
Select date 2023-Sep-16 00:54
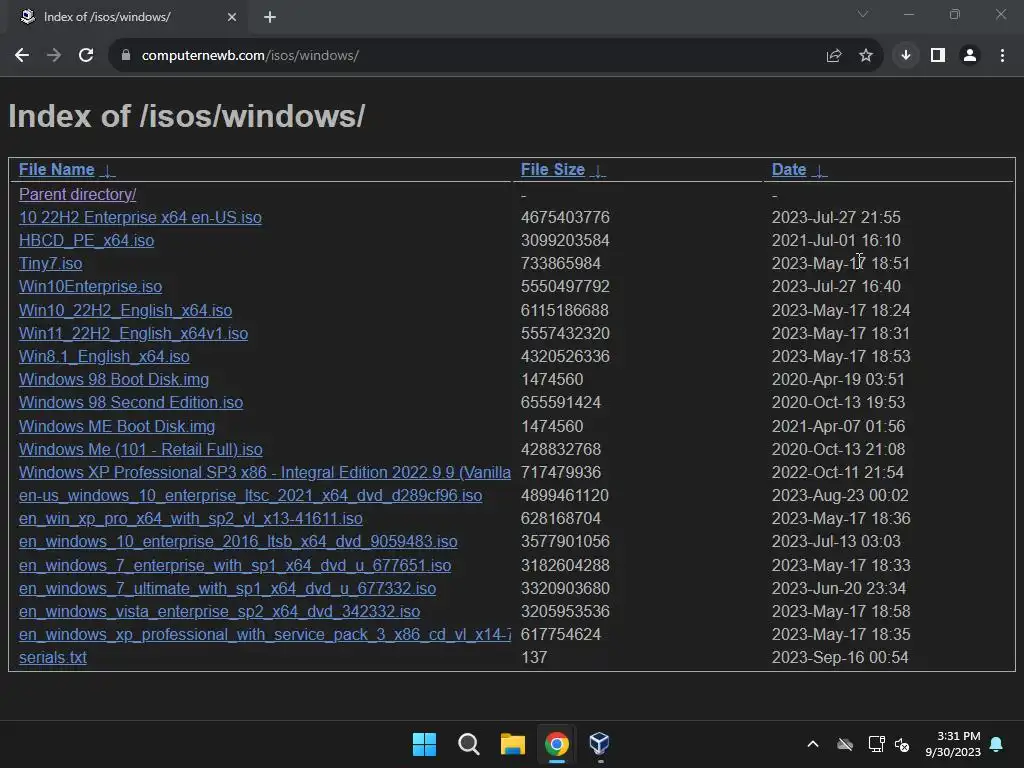point(840,658)
